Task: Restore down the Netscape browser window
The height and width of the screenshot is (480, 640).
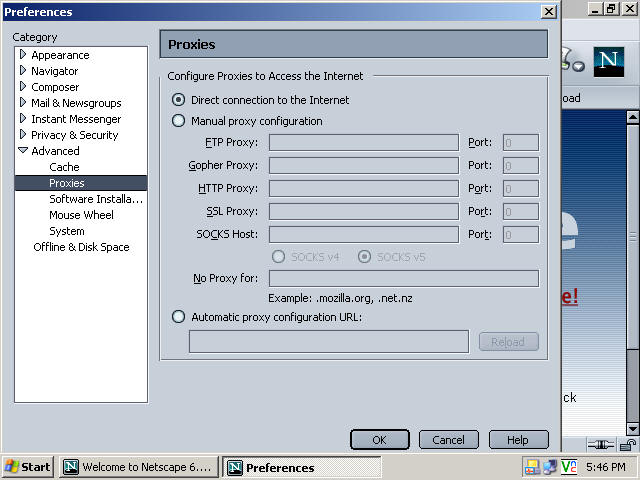Action: click(612, 9)
